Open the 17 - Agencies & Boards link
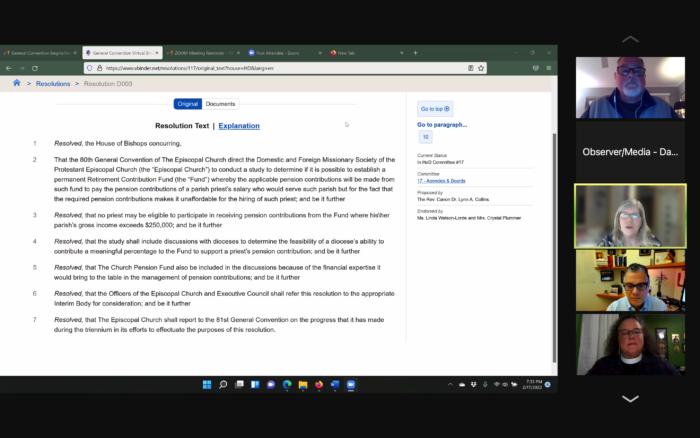This screenshot has height=438, width=700. coord(441,181)
